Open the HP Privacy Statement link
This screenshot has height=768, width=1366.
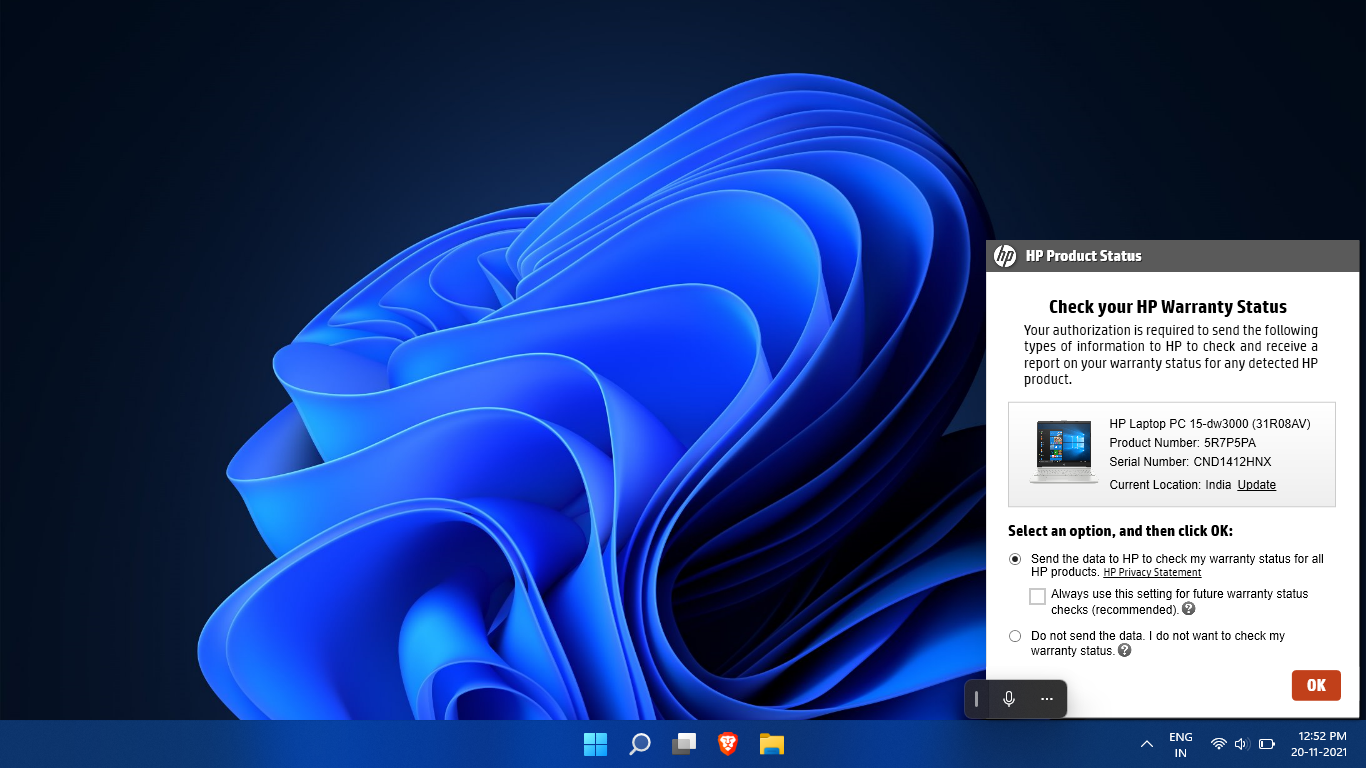pos(1152,573)
